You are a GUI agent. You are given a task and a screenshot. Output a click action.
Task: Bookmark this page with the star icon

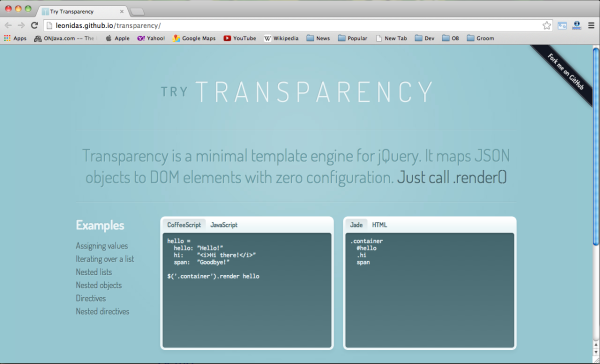click(x=546, y=26)
